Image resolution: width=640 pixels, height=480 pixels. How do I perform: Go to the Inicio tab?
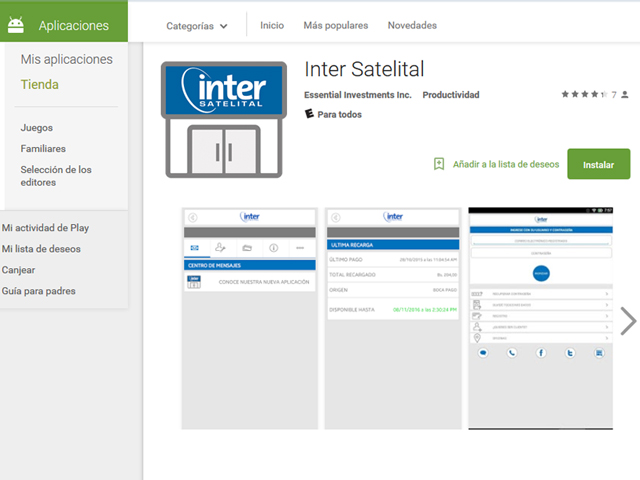pyautogui.click(x=272, y=25)
